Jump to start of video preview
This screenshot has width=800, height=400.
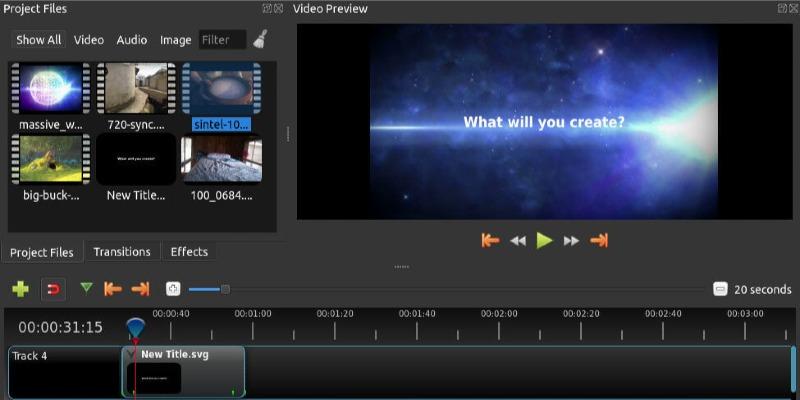tap(490, 240)
